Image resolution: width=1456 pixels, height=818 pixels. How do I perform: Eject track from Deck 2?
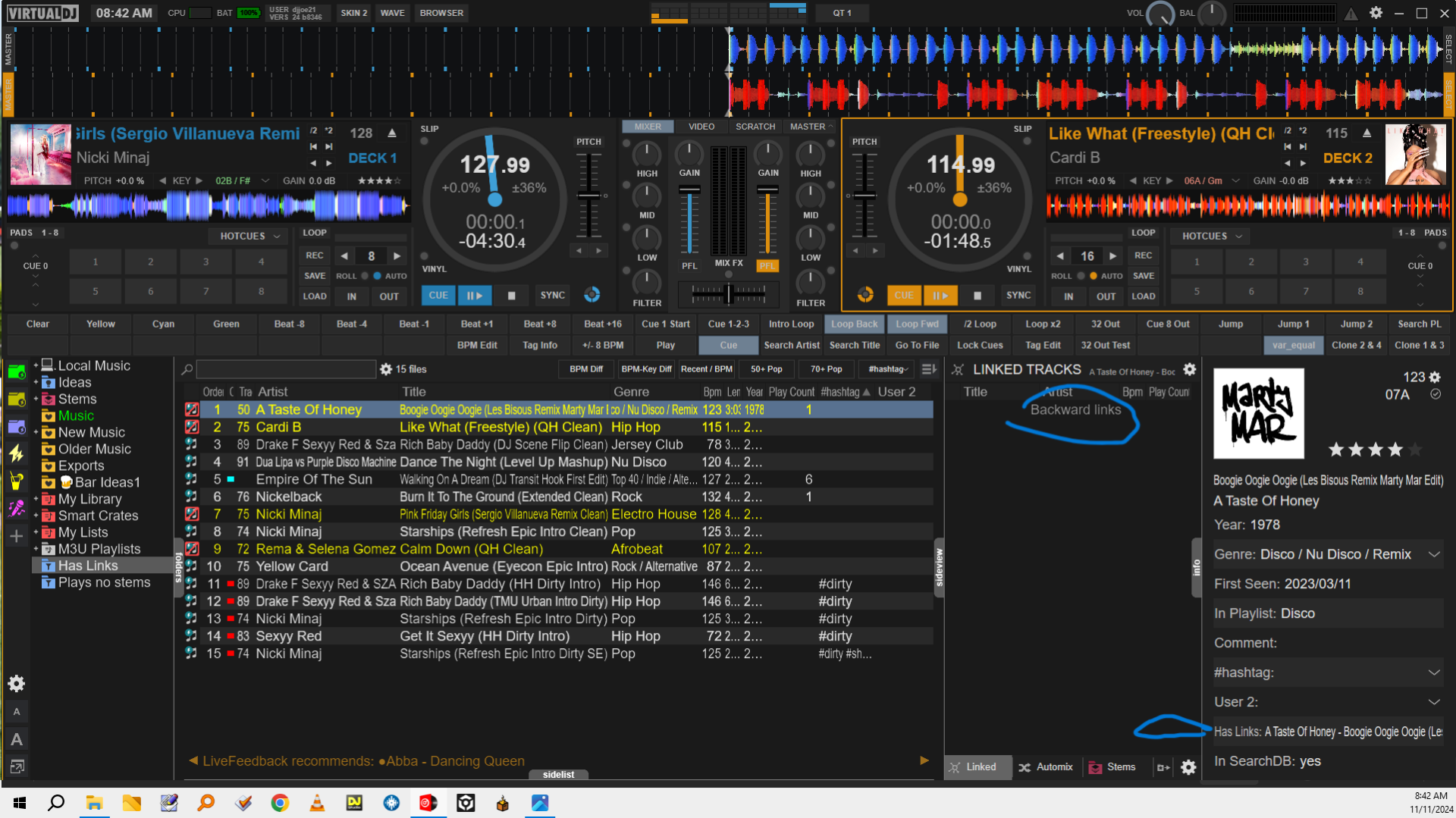(1367, 133)
